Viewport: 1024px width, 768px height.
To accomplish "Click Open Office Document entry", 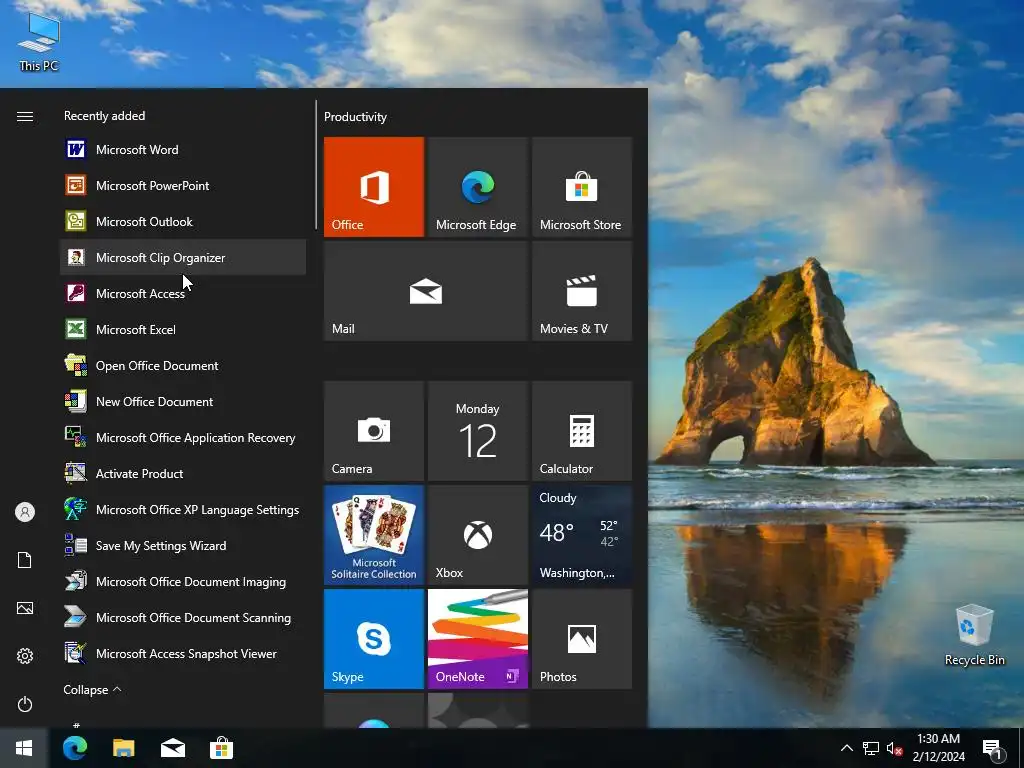I will (183, 365).
